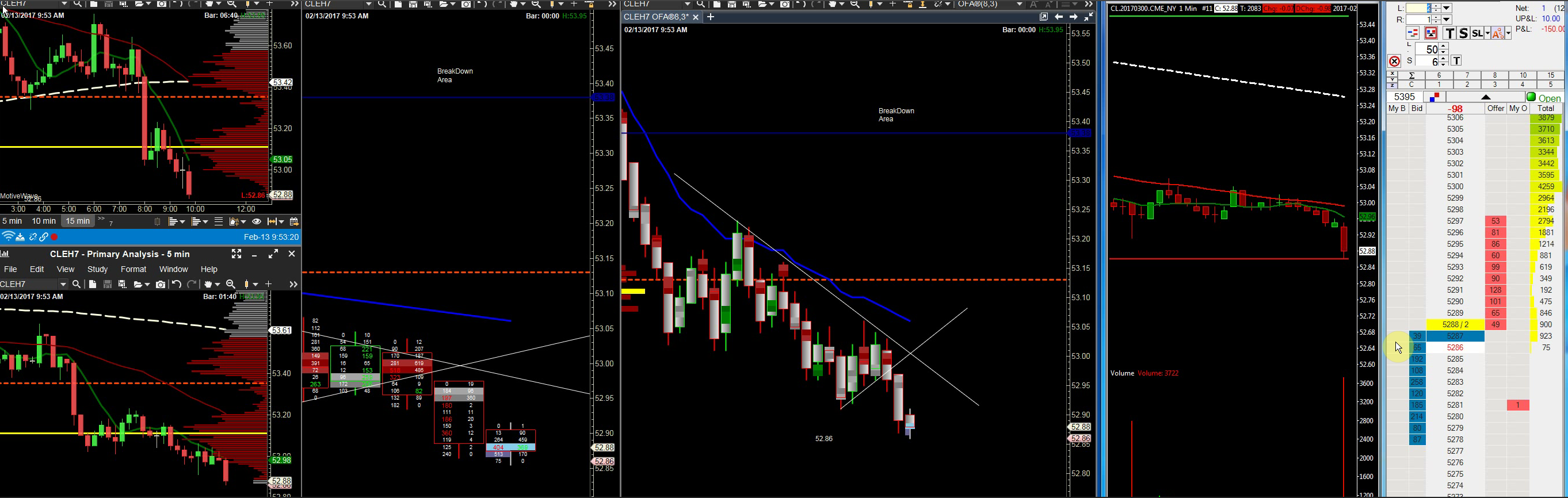The height and width of the screenshot is (498, 1568).
Task: Open the Edit menu
Action: click(x=37, y=269)
